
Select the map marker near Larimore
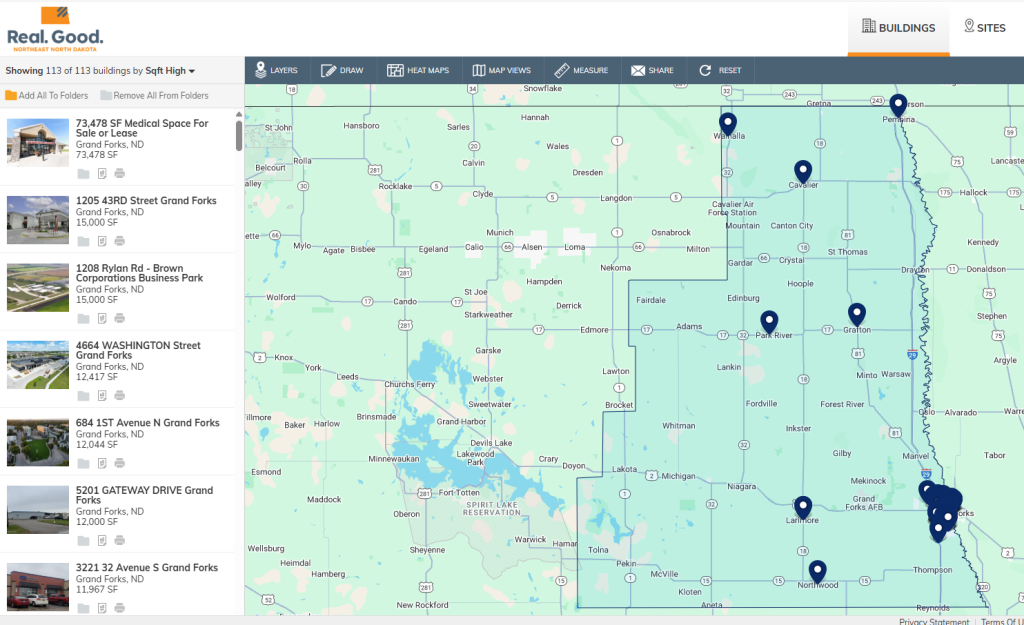tap(803, 506)
